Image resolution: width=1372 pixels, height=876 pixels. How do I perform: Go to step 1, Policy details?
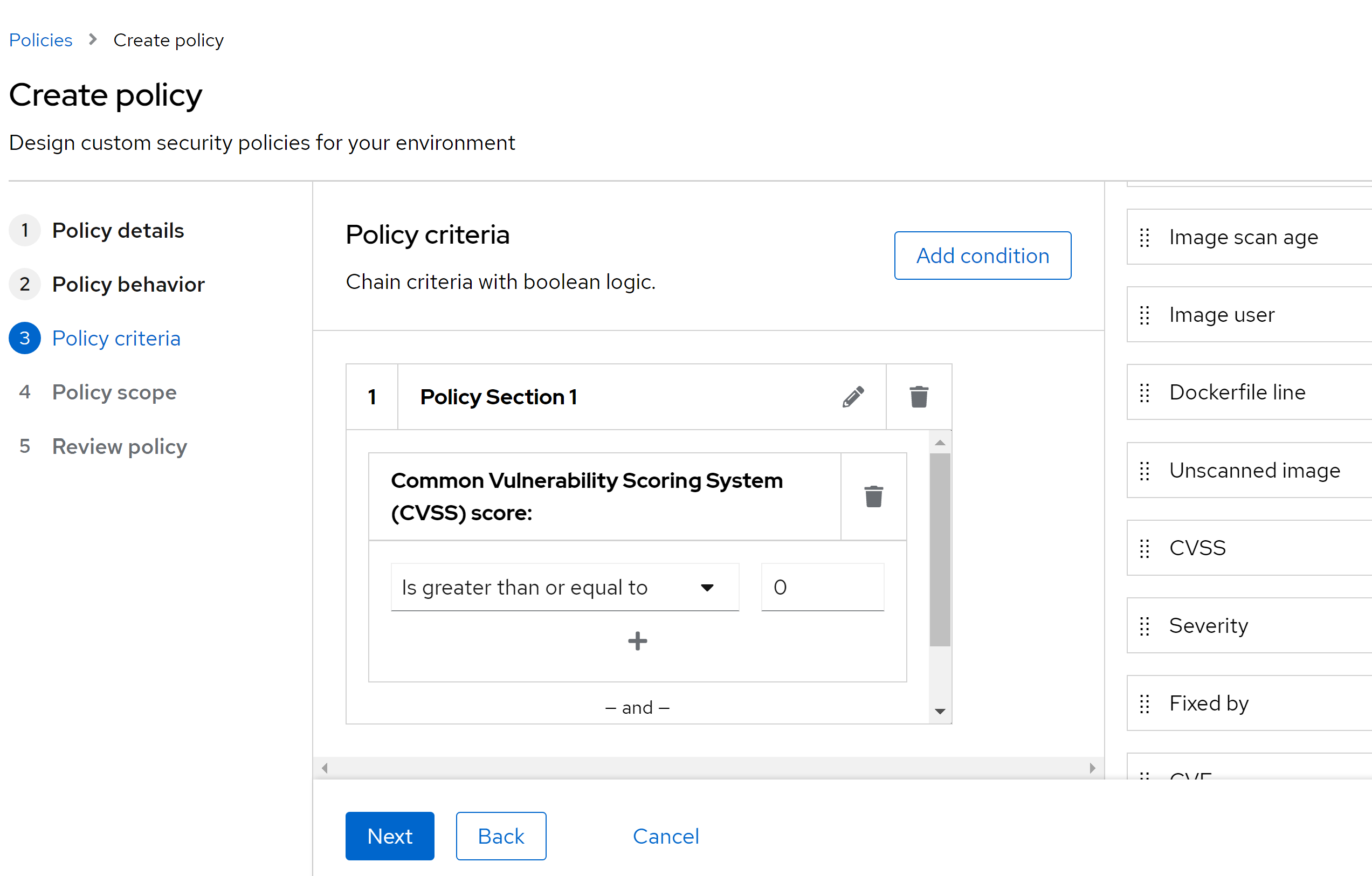118,231
